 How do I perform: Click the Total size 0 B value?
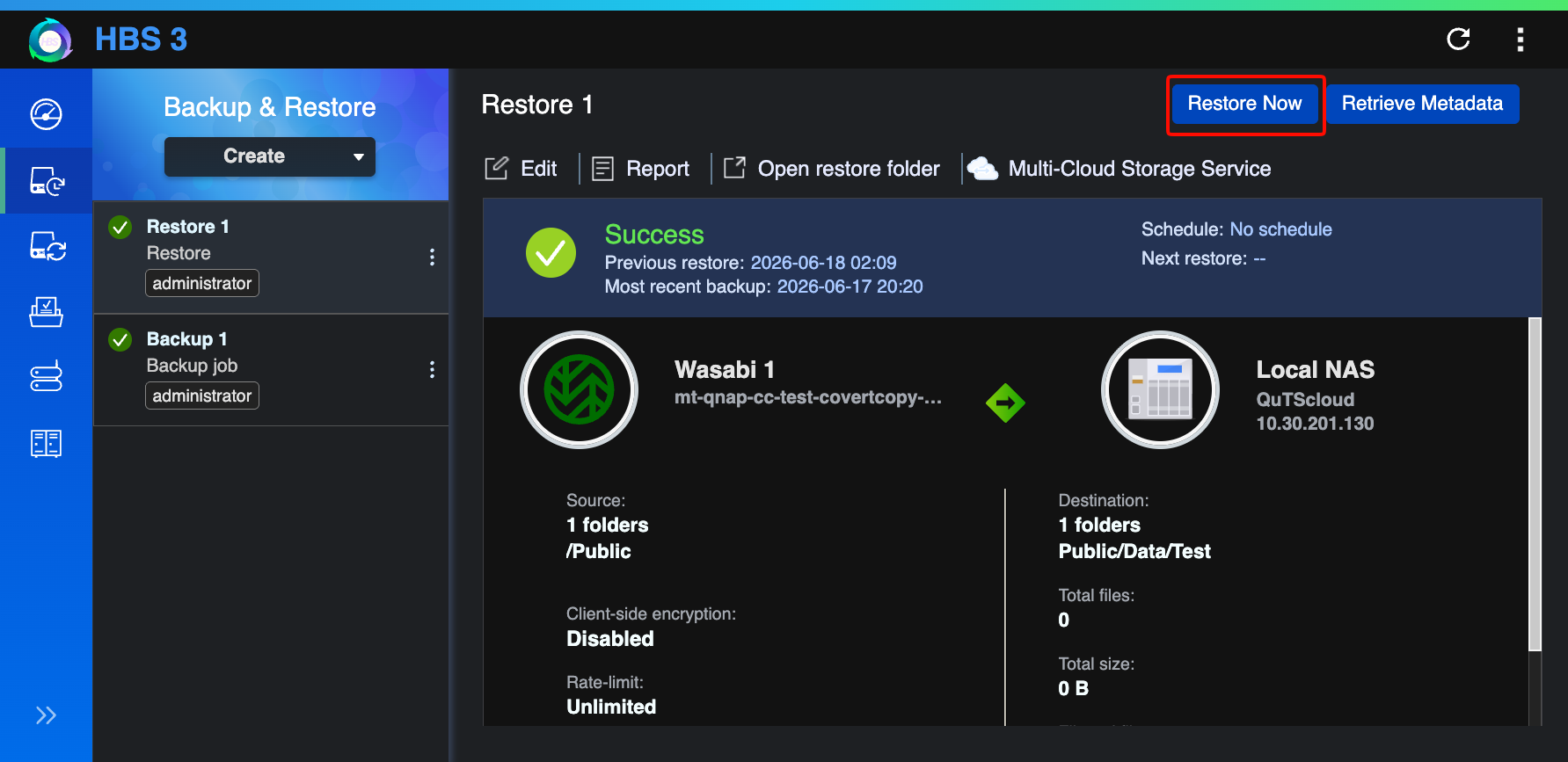(1073, 688)
